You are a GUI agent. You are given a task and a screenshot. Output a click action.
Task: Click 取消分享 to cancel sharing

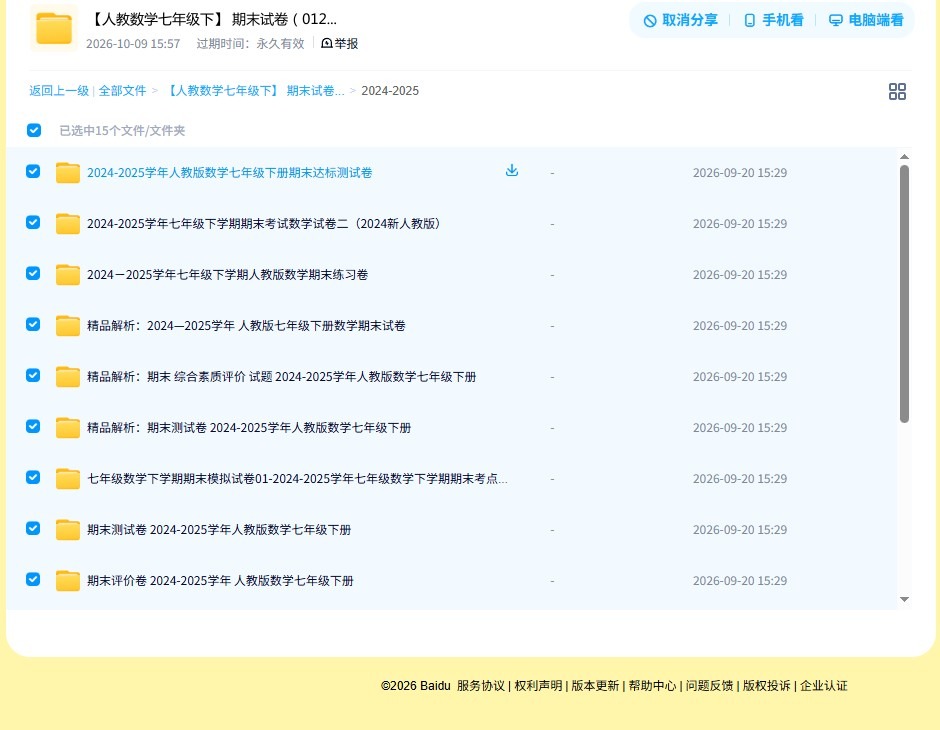point(680,20)
